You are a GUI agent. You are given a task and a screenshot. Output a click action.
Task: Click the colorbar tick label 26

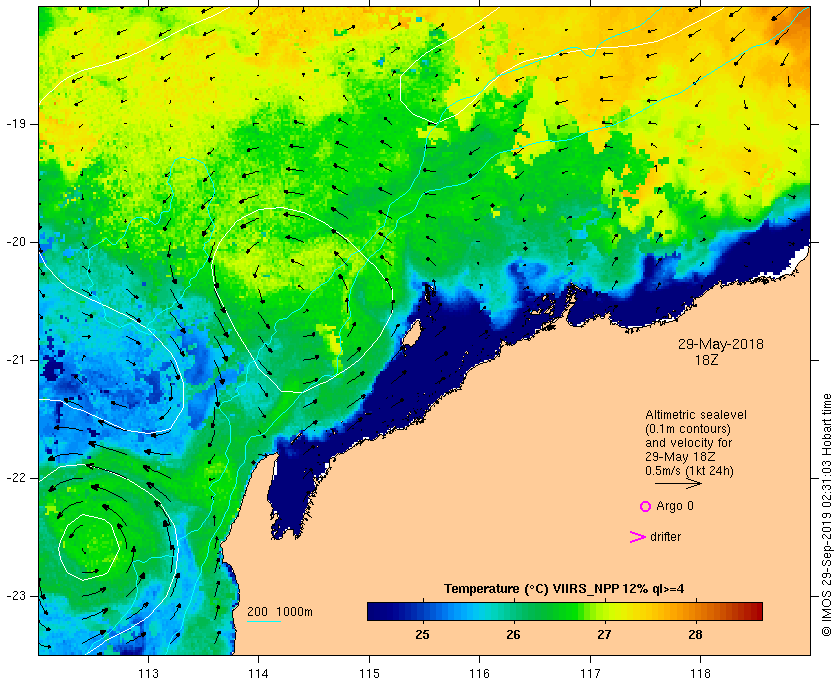click(513, 635)
